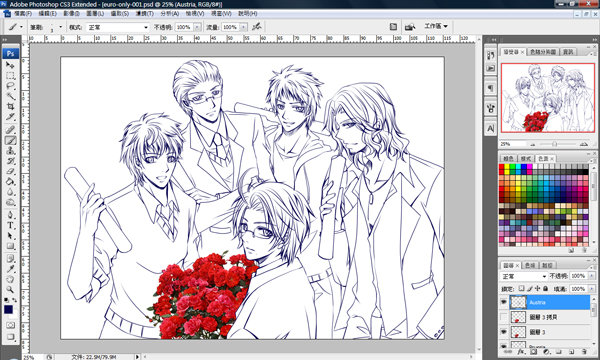Viewport: 600px width, 360px height.
Task: Open the 檔案(F) menu
Action: tap(23, 13)
